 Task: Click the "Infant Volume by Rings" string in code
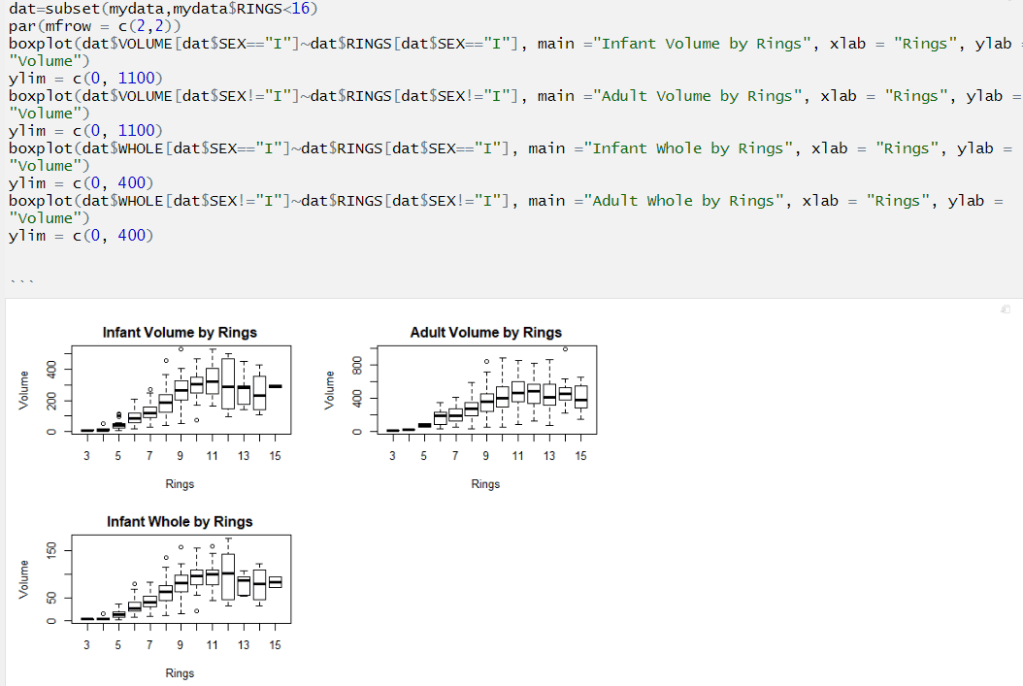[x=702, y=44]
